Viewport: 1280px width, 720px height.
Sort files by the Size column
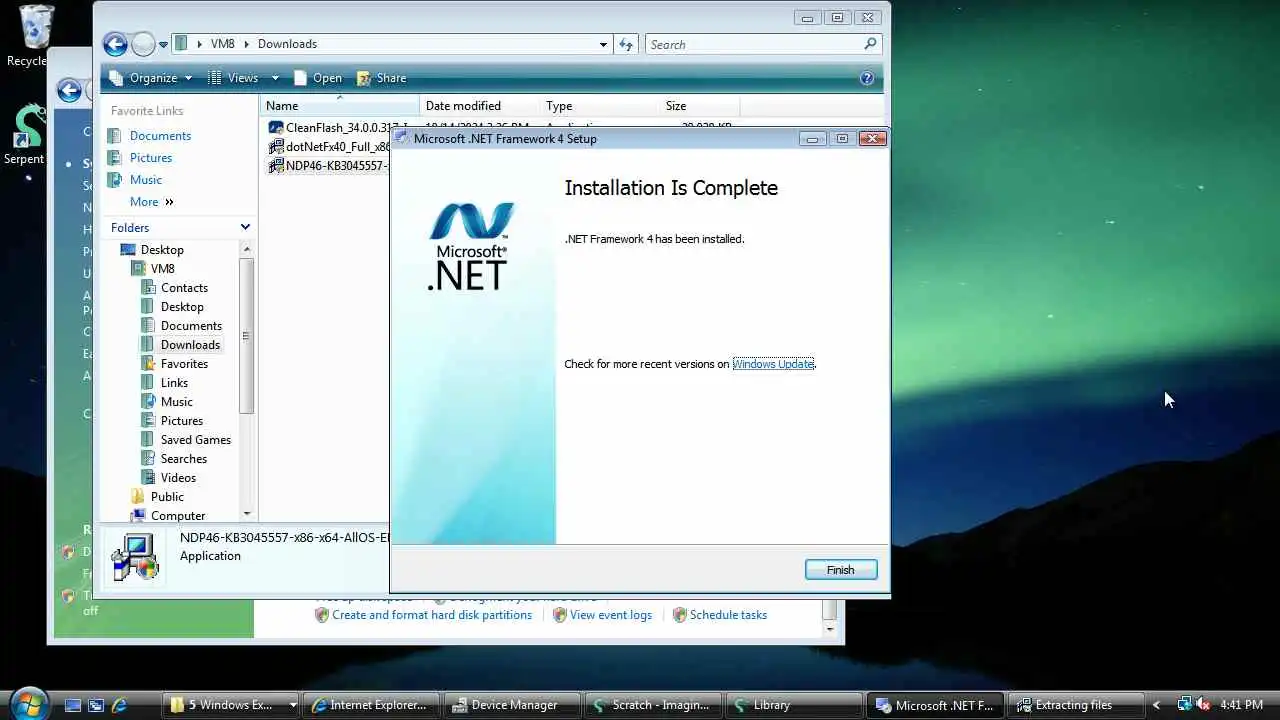coord(699,106)
